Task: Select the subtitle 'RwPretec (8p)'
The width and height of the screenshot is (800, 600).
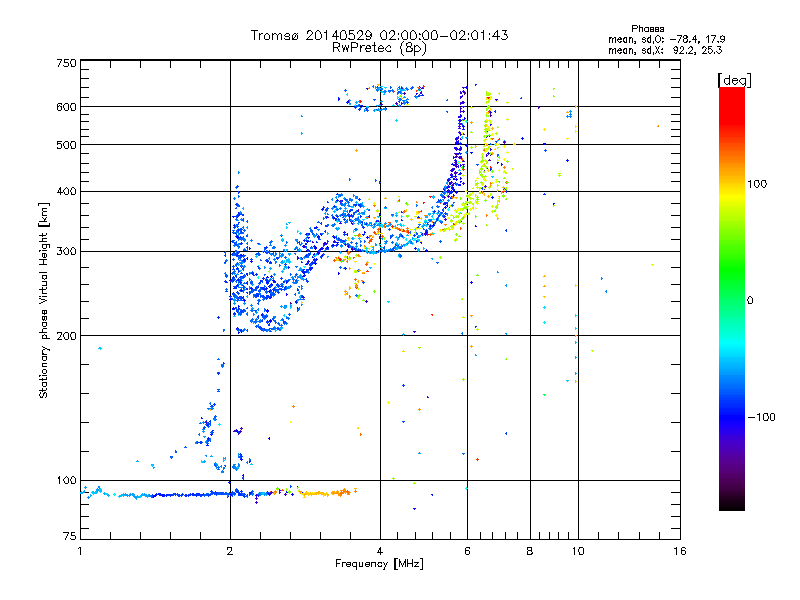Action: (379, 48)
